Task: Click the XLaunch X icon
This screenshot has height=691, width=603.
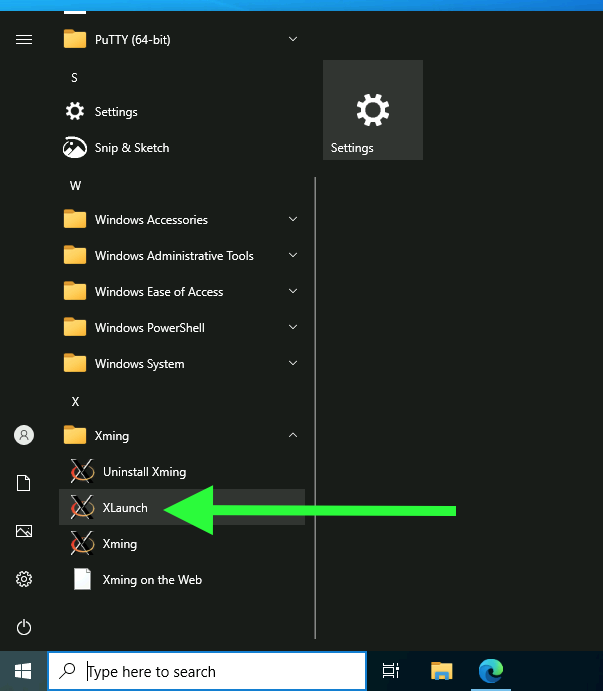Action: (82, 507)
